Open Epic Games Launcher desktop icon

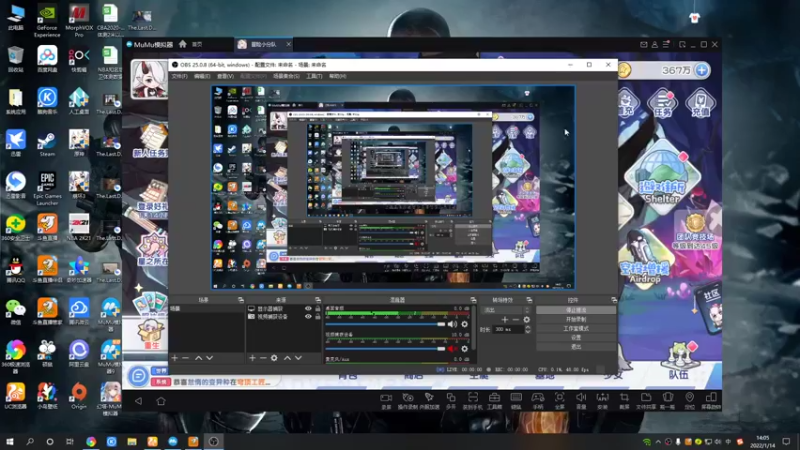click(47, 188)
